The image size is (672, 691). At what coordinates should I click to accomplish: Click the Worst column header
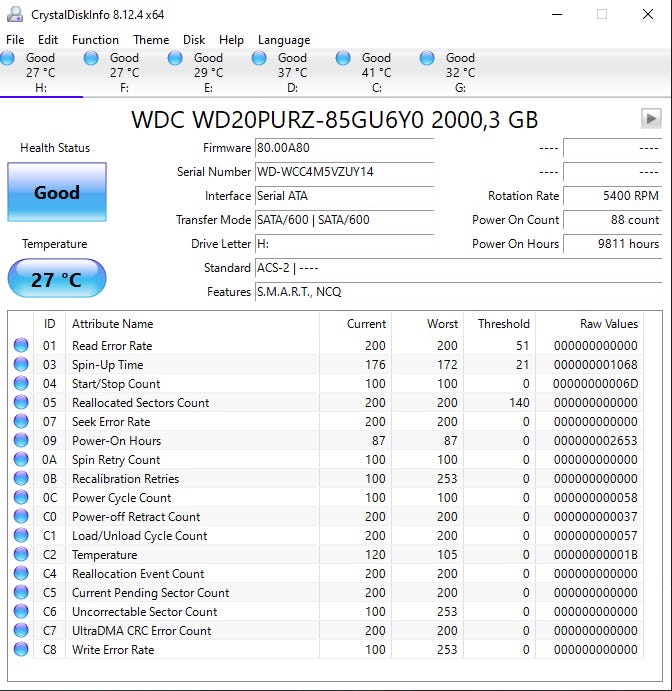coord(427,324)
